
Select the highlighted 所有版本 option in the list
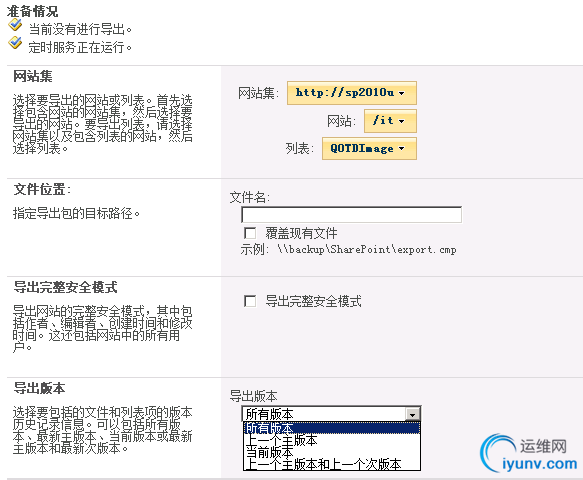point(332,428)
